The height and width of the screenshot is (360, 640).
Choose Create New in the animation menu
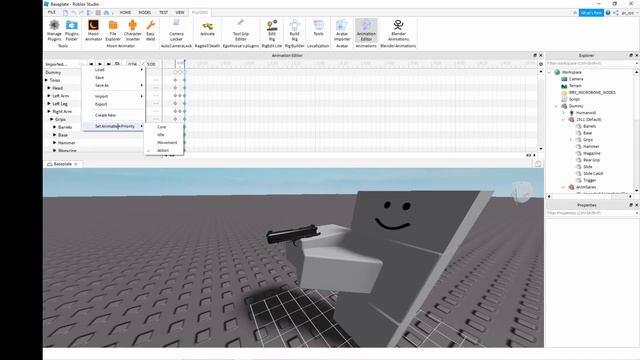(x=114, y=115)
